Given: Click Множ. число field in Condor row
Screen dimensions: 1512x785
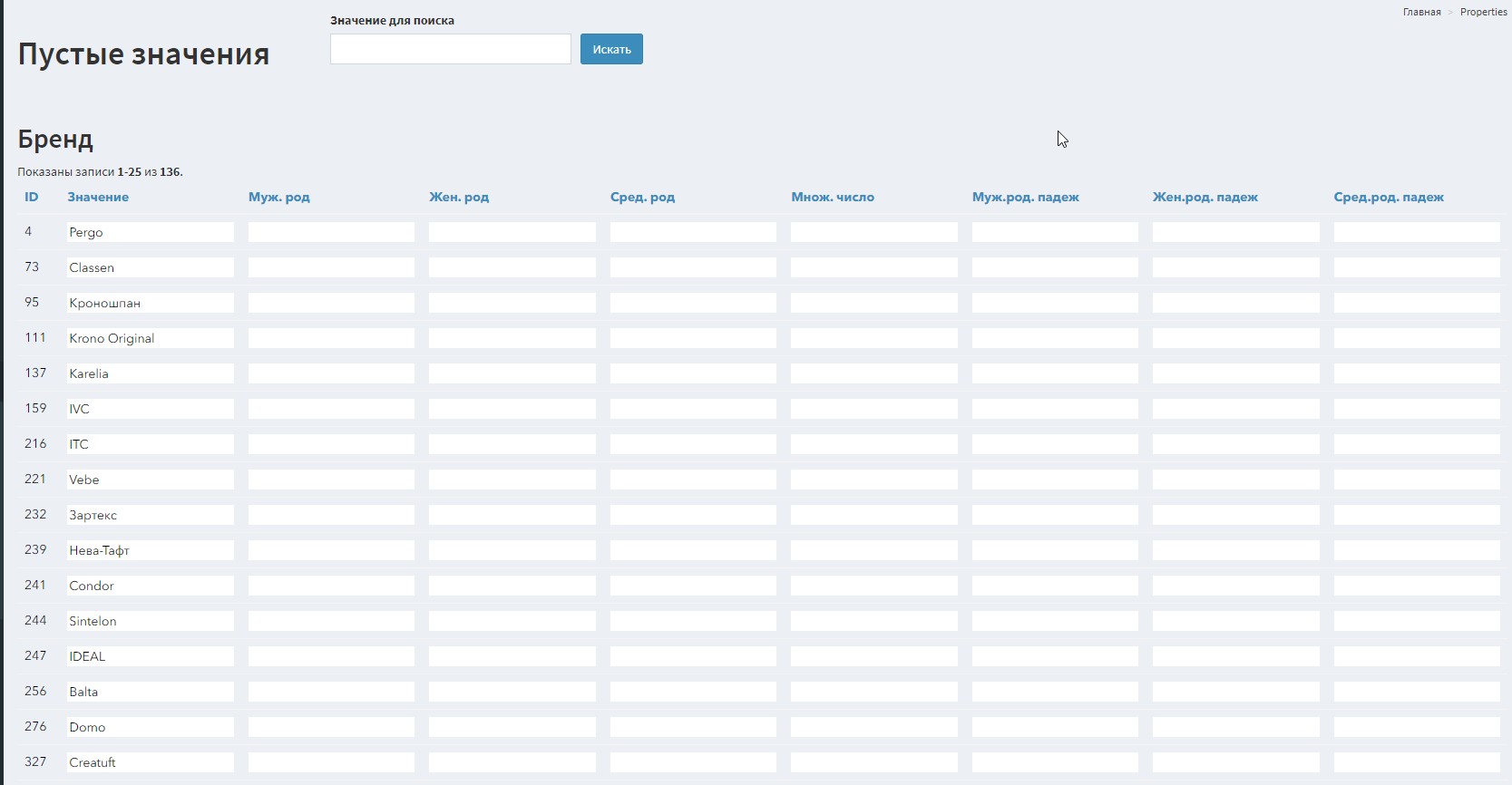Looking at the screenshot, I should click(874, 586).
